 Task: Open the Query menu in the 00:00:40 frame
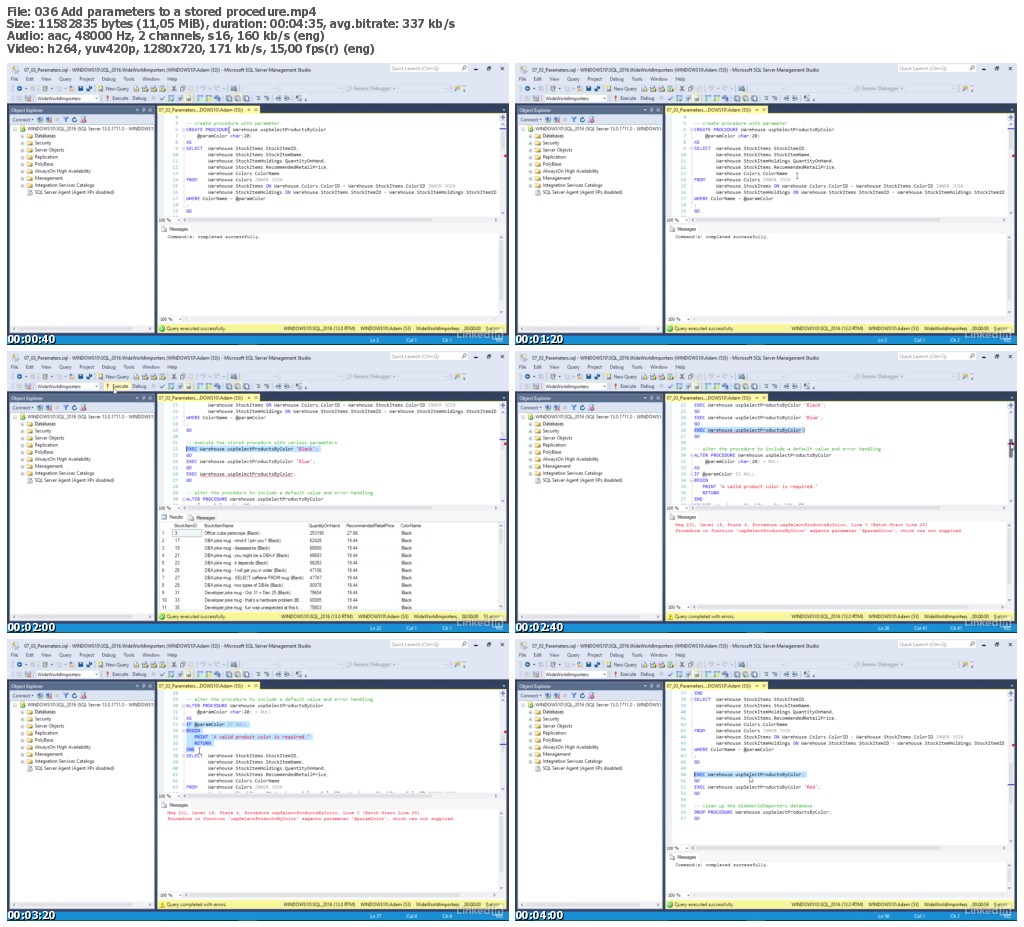65,79
